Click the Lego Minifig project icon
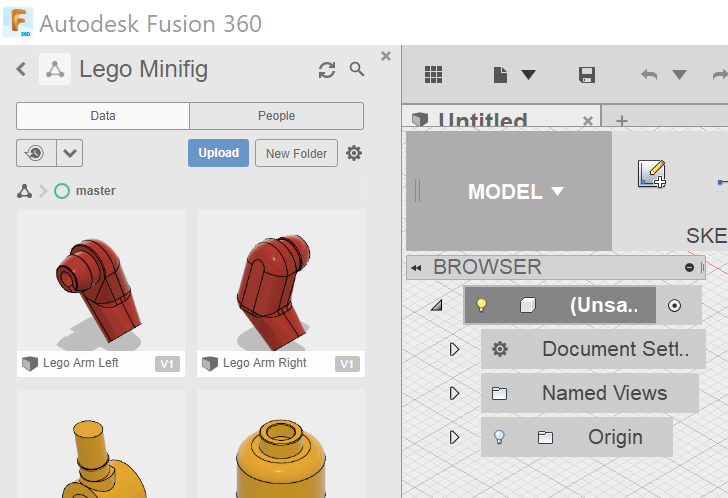 (x=55, y=69)
